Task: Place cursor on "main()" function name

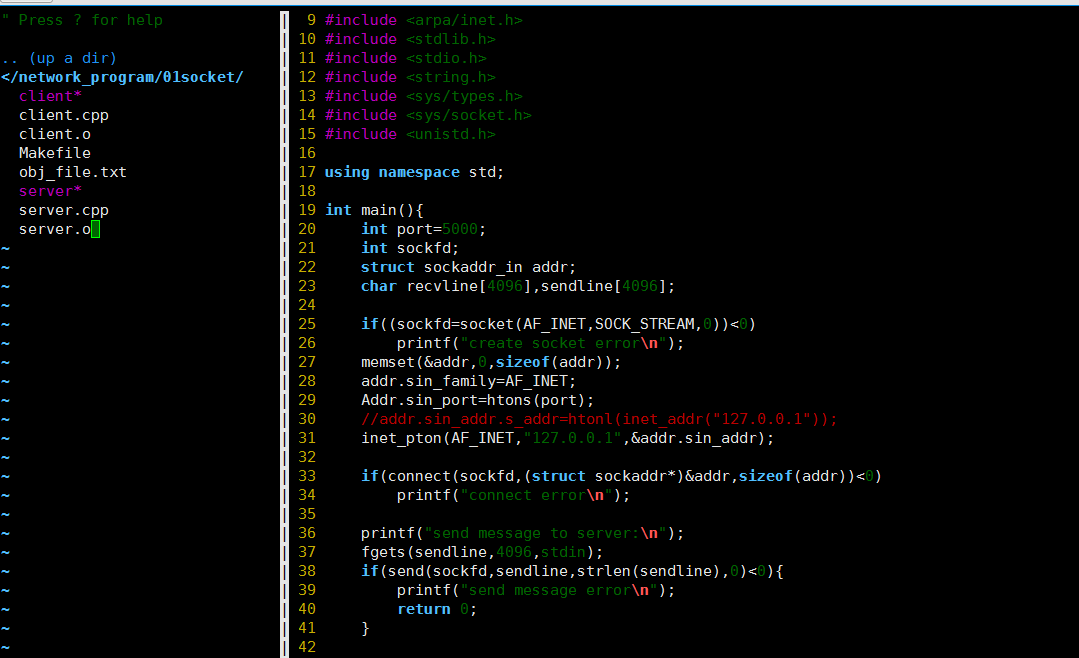Action: coord(387,210)
